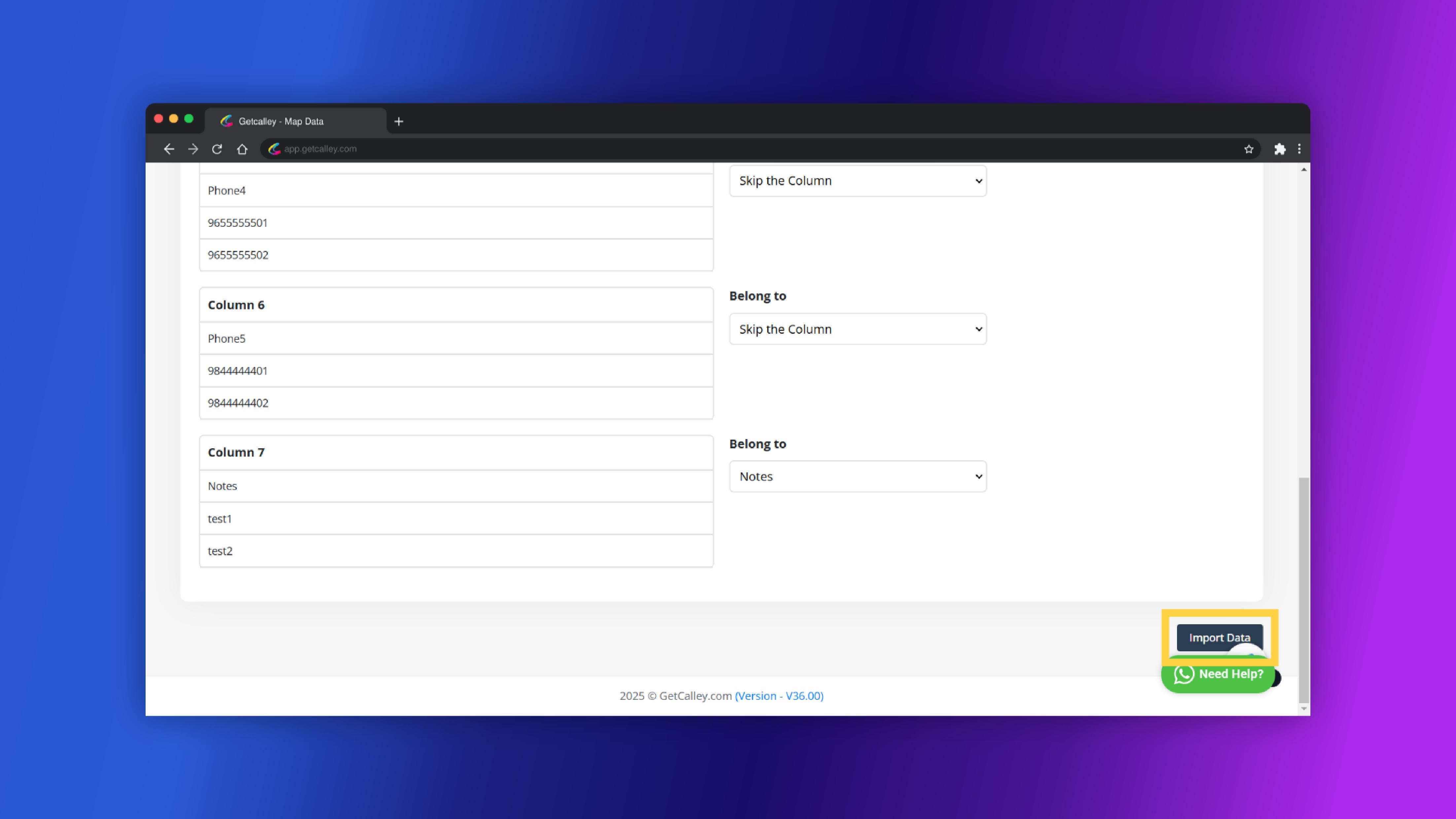Select the 9844444402 cell

pos(456,403)
